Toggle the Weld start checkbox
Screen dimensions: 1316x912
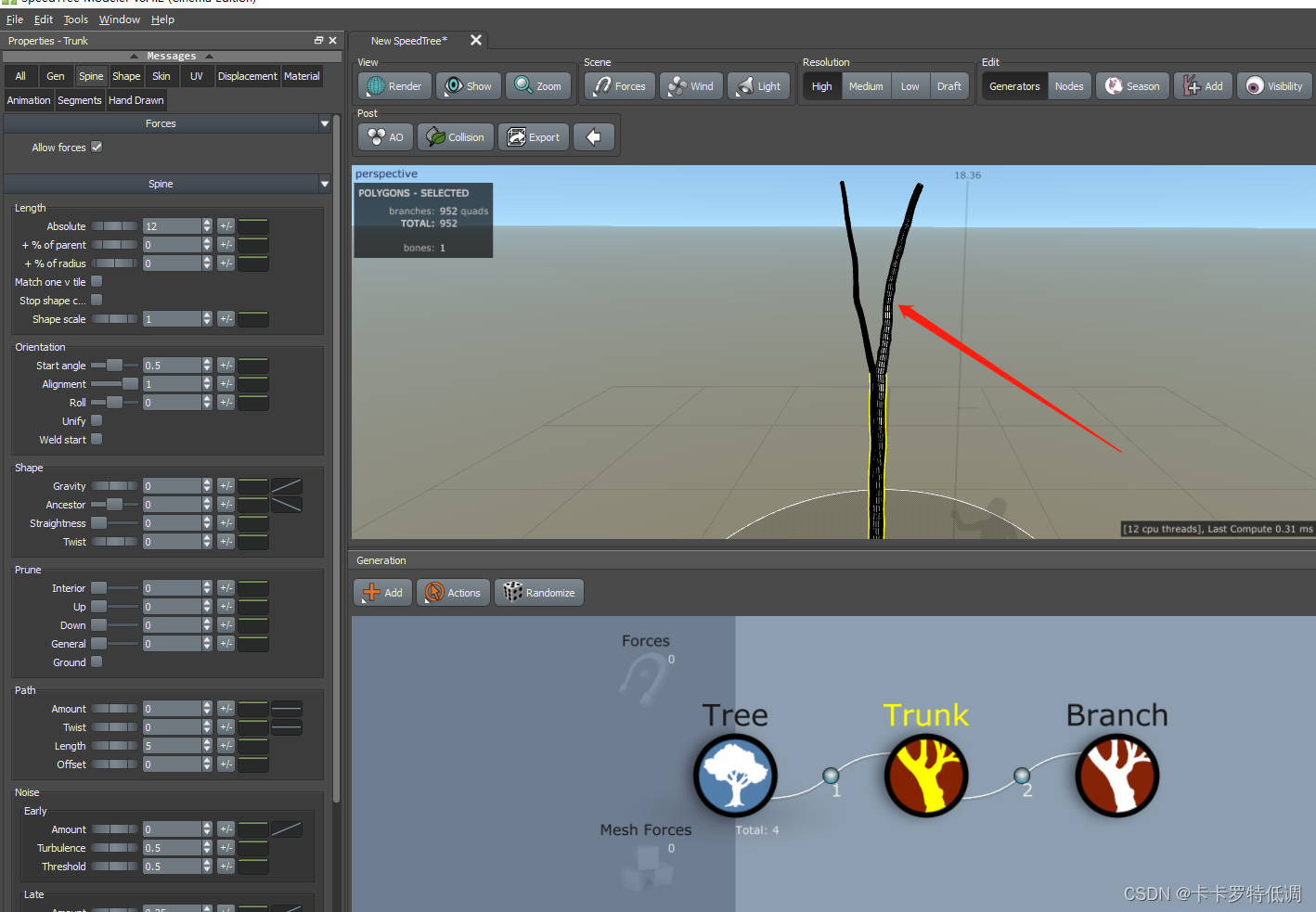pyautogui.click(x=97, y=439)
